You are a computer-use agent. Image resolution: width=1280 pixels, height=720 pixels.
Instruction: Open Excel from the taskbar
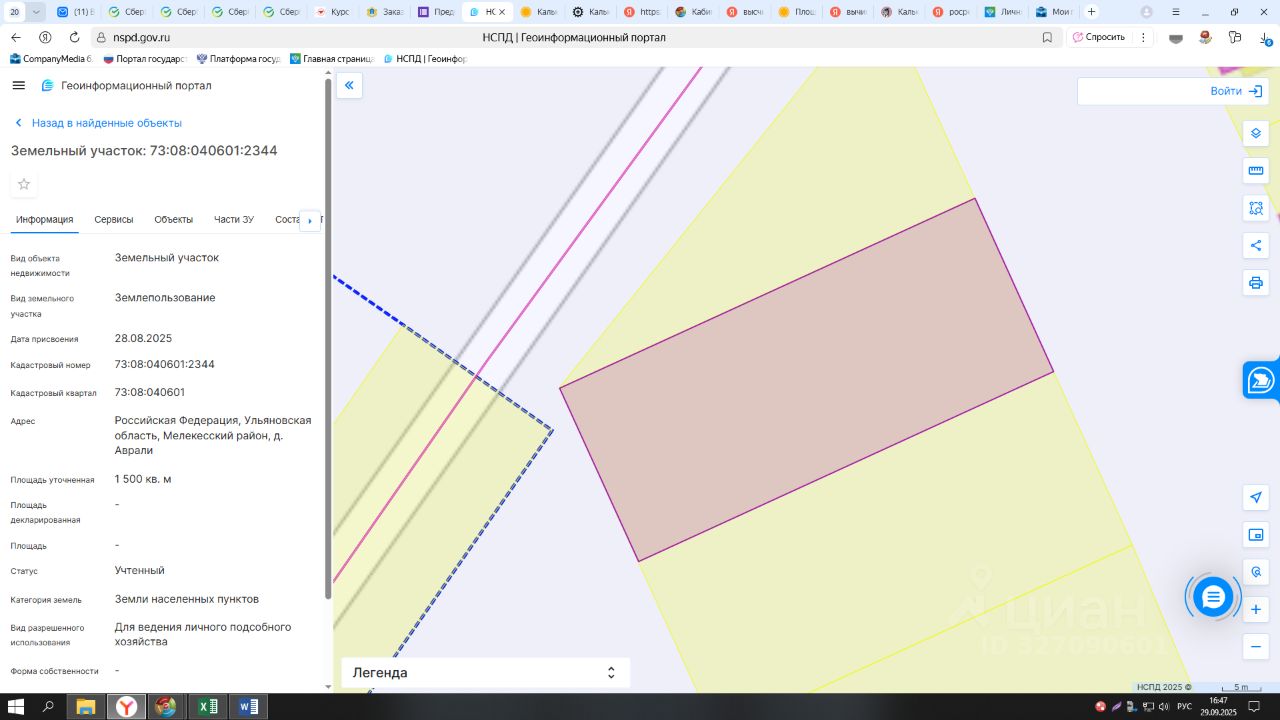pos(208,707)
